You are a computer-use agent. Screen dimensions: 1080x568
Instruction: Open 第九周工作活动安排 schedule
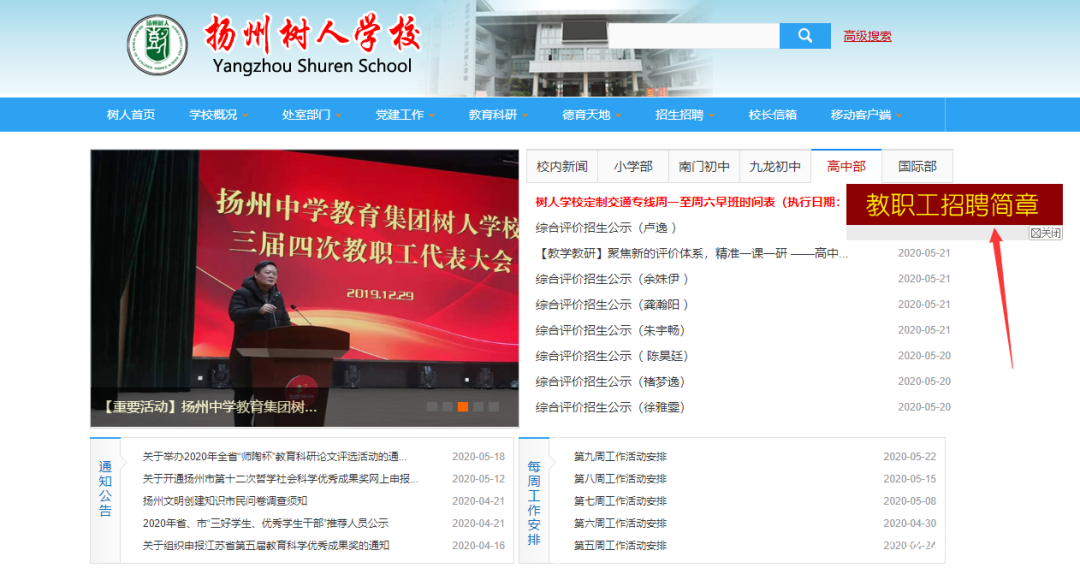point(620,456)
